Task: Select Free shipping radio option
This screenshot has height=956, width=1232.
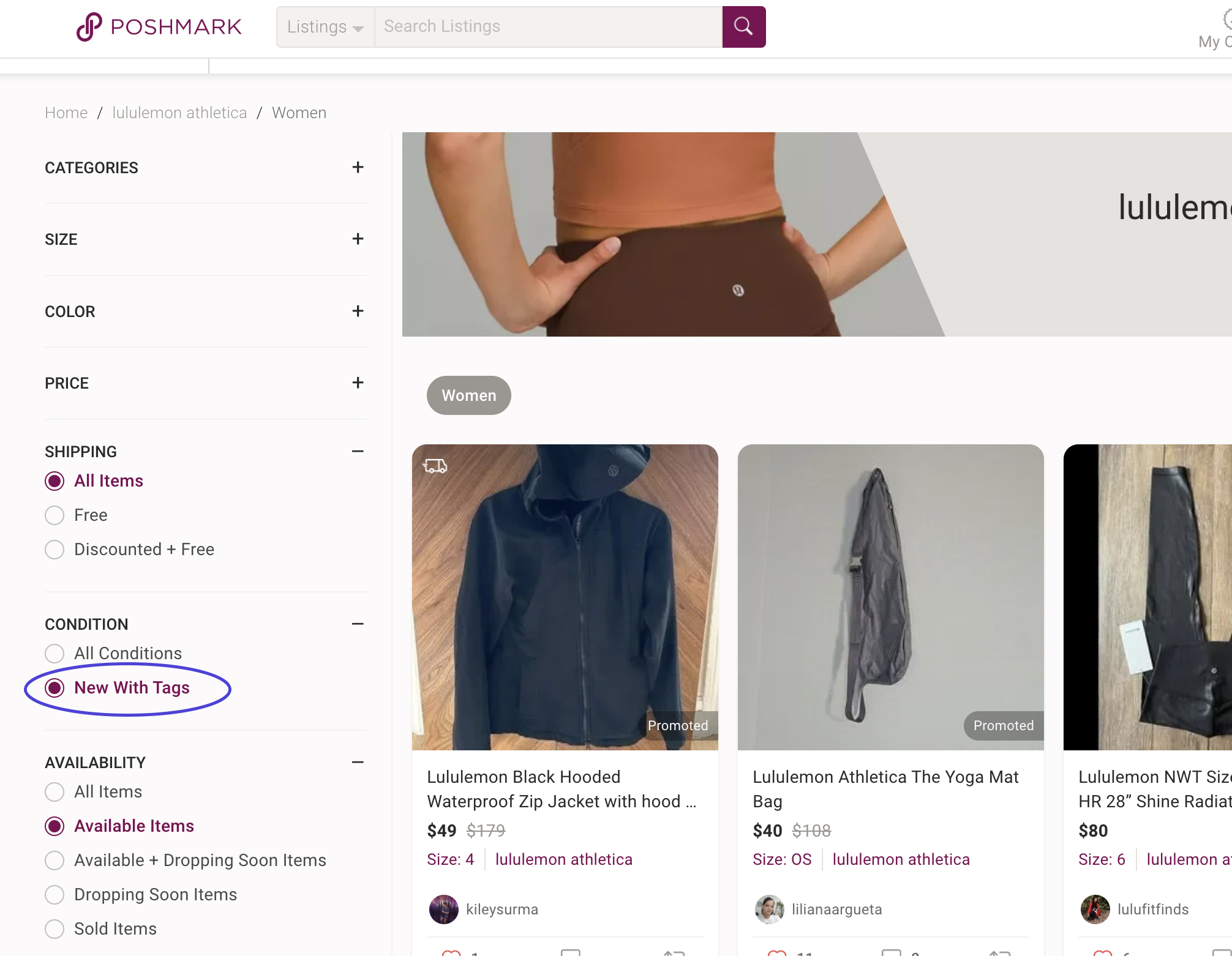Action: pyautogui.click(x=54, y=515)
